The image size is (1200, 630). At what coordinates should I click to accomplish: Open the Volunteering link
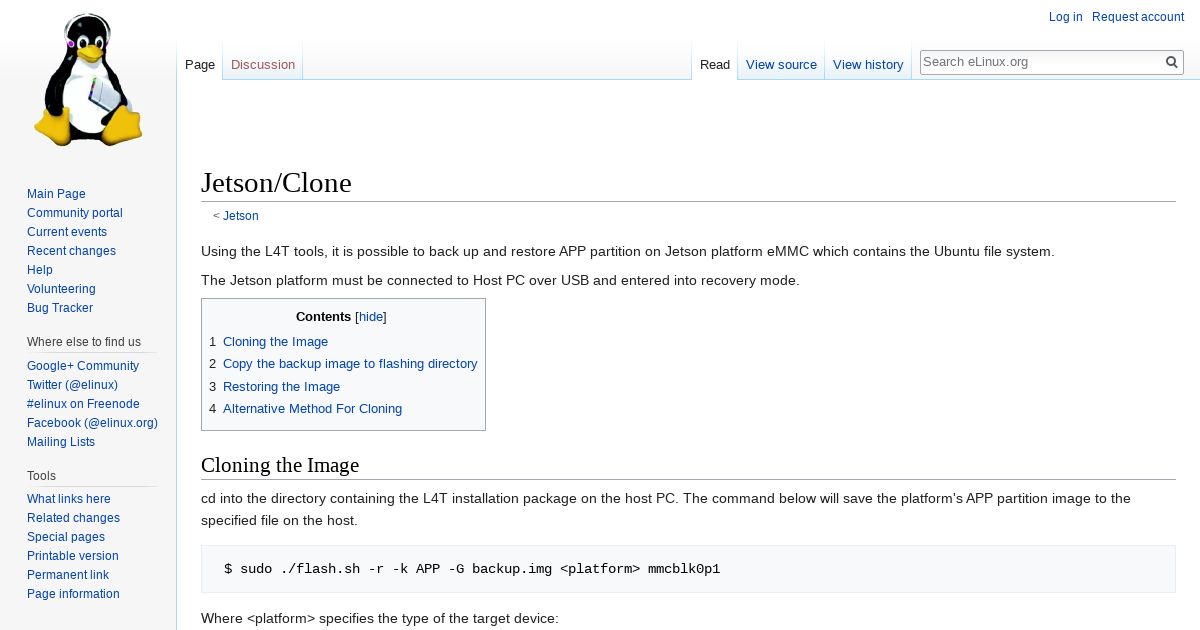point(61,289)
